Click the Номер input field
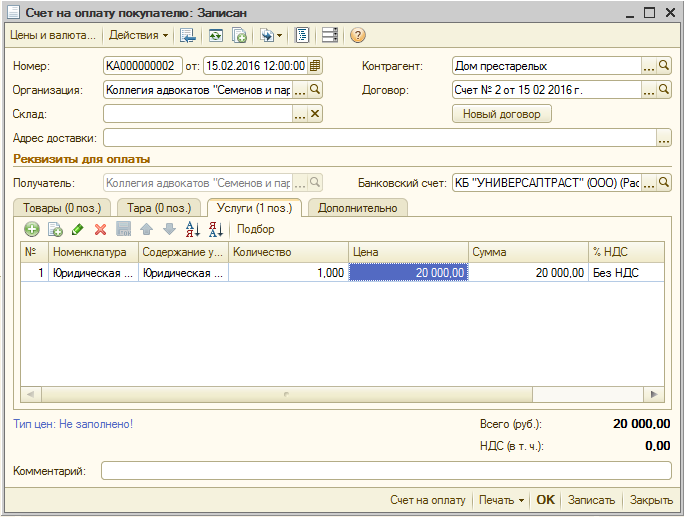 pyautogui.click(x=143, y=66)
